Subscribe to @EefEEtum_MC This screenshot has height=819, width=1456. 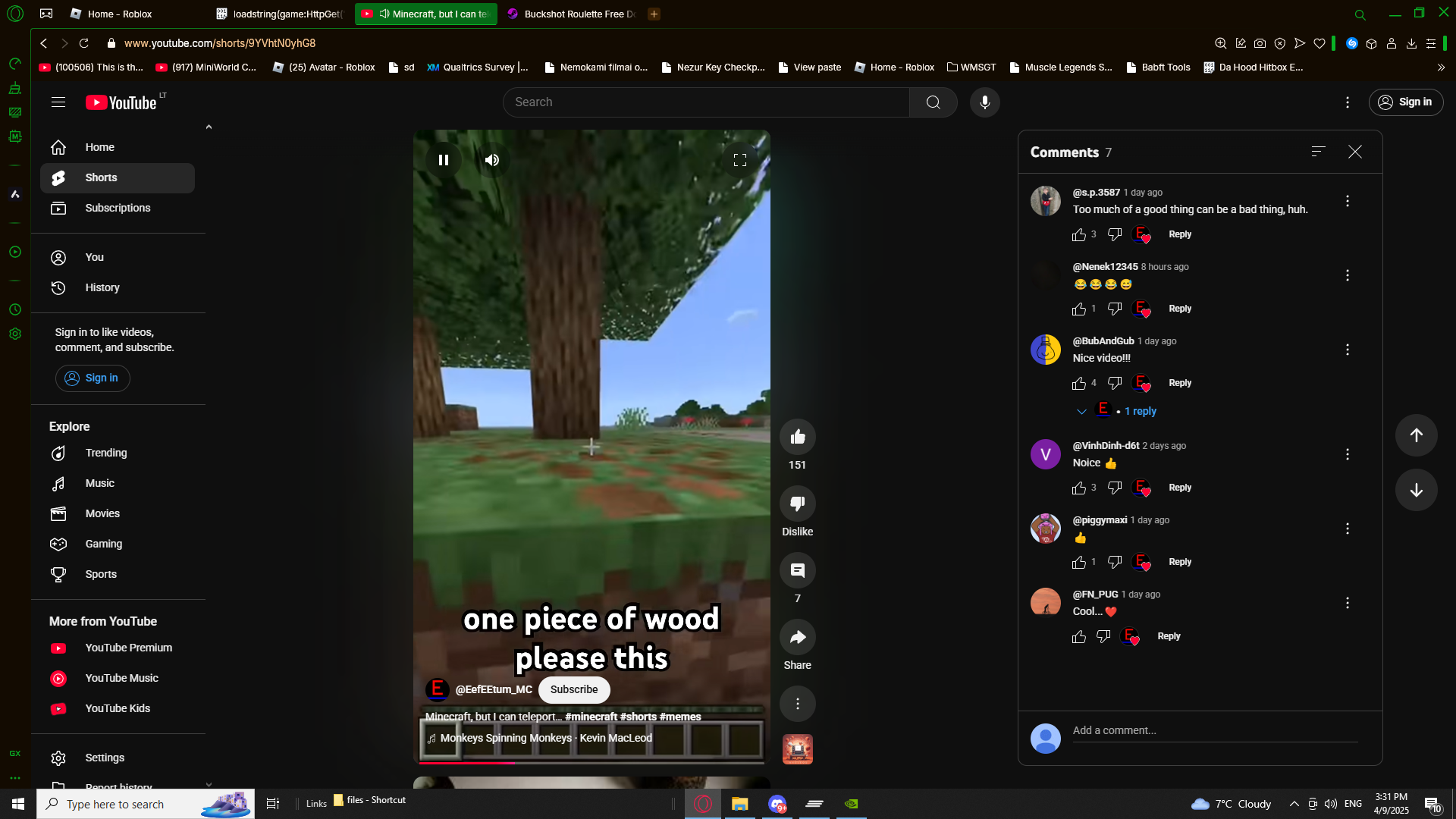[x=574, y=689]
